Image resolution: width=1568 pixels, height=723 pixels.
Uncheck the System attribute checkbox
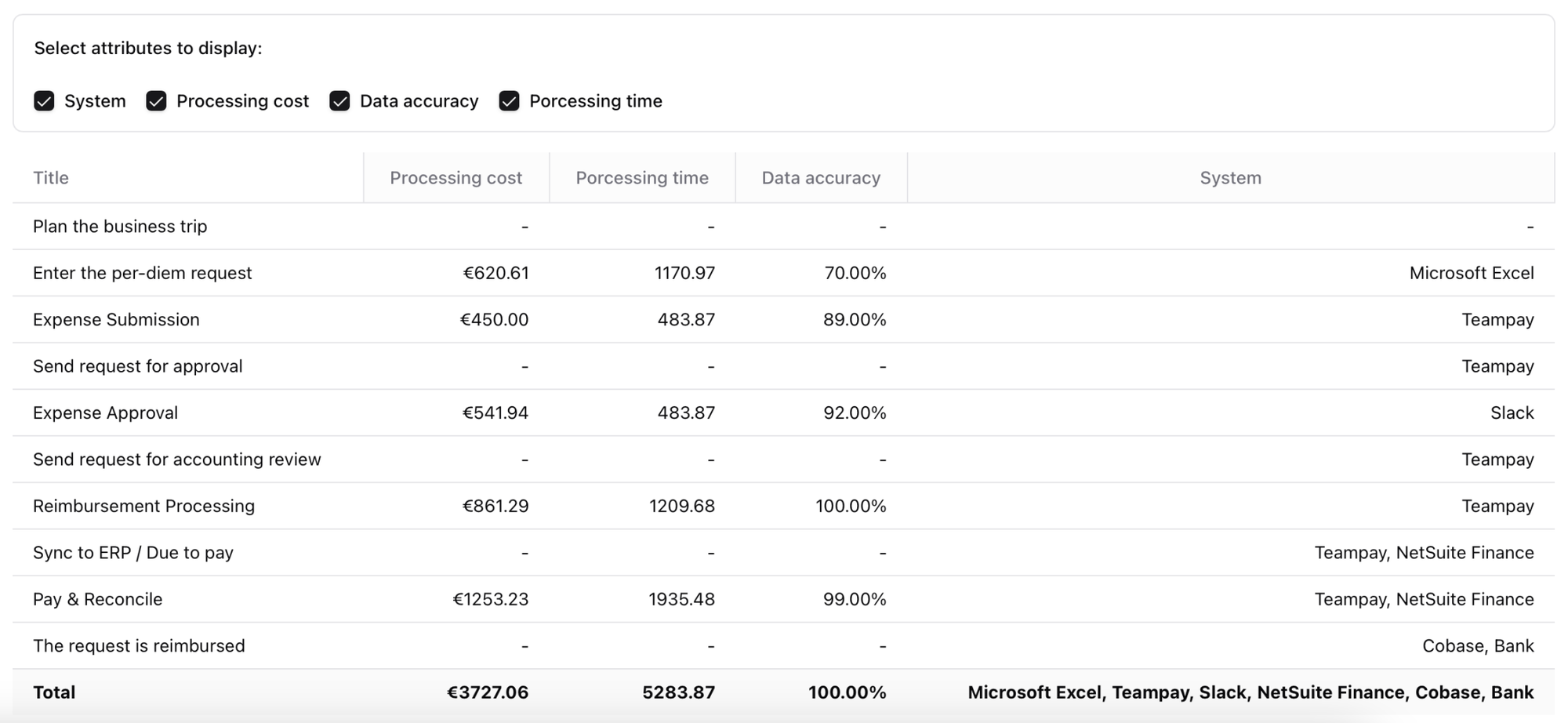tap(45, 101)
